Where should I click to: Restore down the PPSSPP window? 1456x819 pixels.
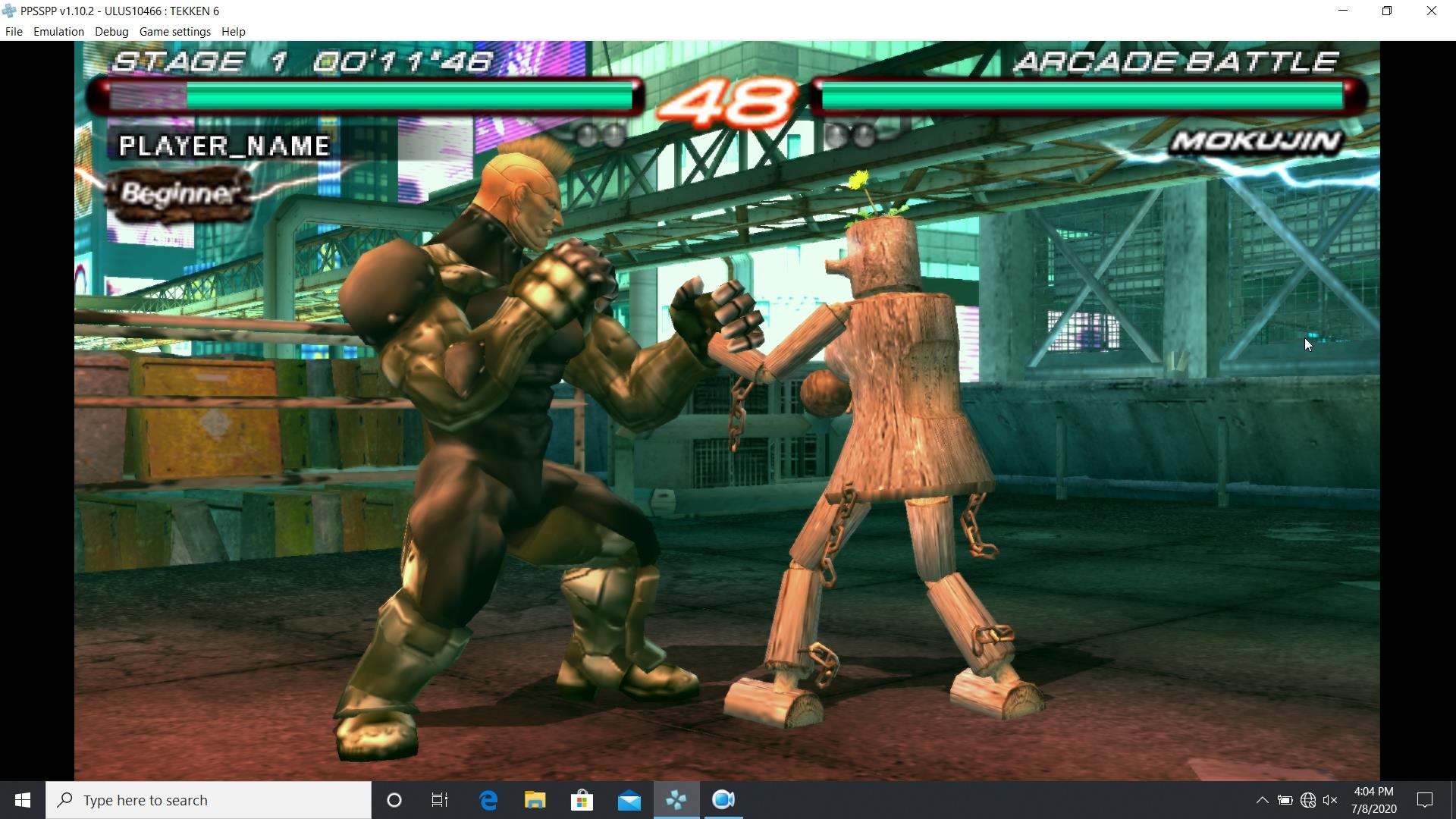coord(1387,11)
